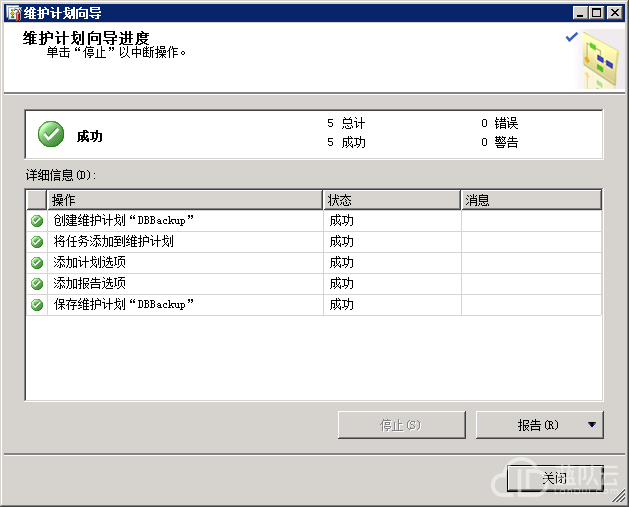Click 成功 status in 添加计划选项 row
629x507 pixels.
(x=341, y=263)
